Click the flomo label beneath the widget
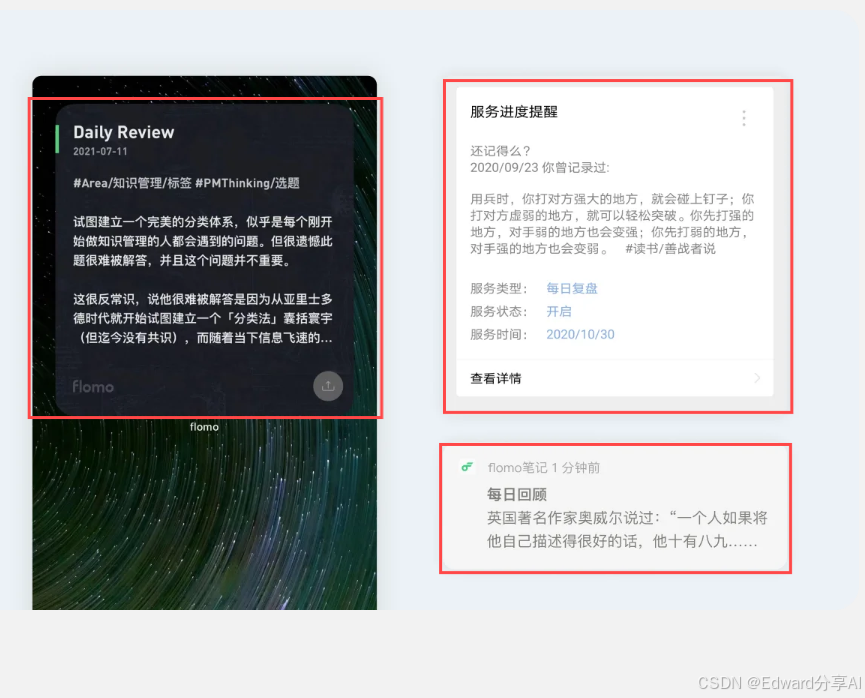The width and height of the screenshot is (865, 698). 204,427
